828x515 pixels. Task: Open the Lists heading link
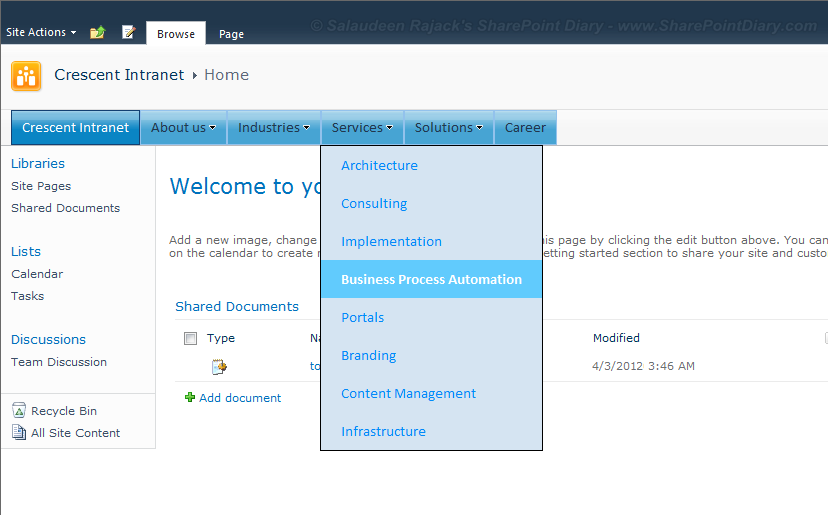(x=26, y=251)
